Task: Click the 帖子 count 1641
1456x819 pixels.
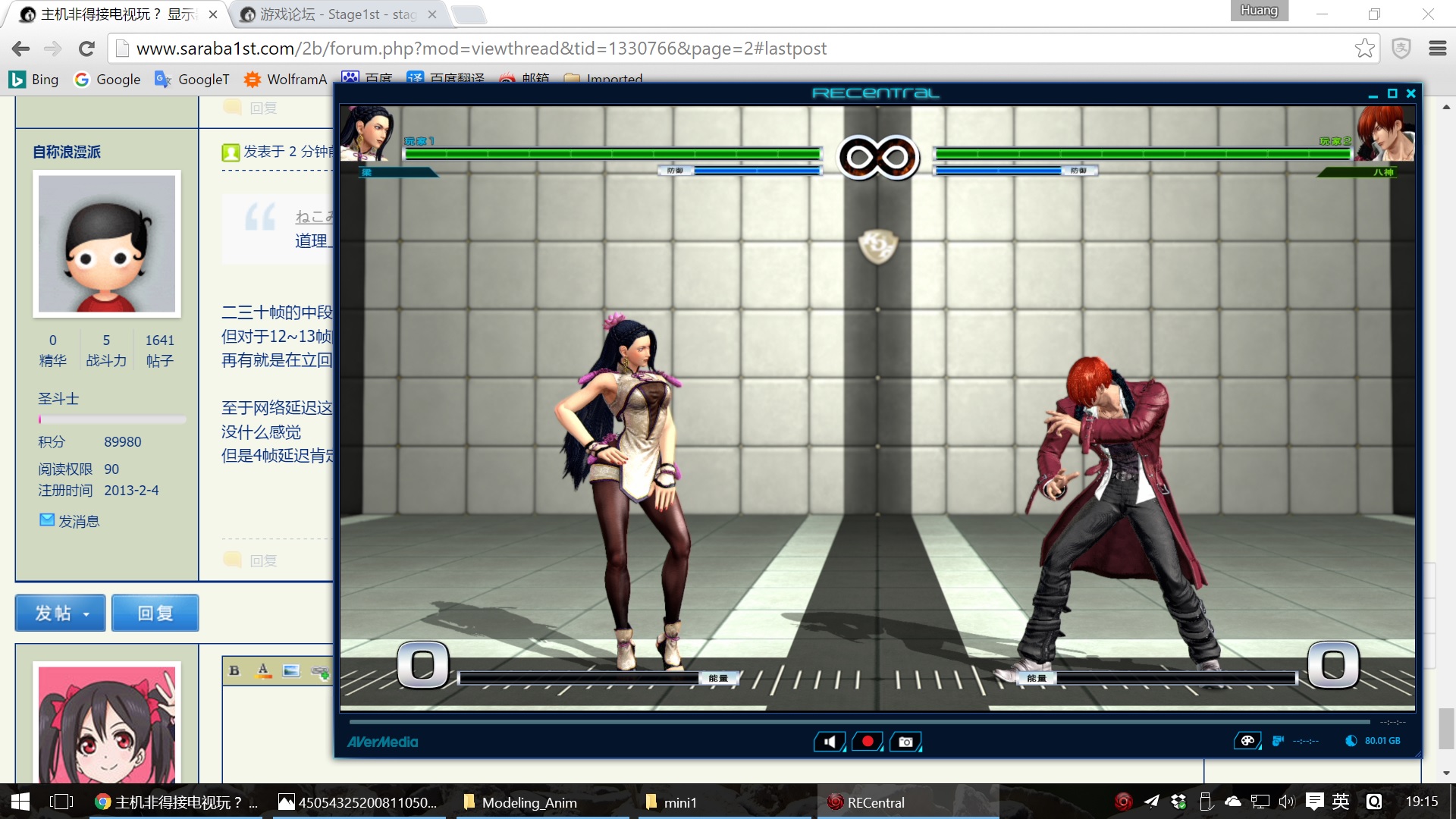Action: (x=159, y=340)
